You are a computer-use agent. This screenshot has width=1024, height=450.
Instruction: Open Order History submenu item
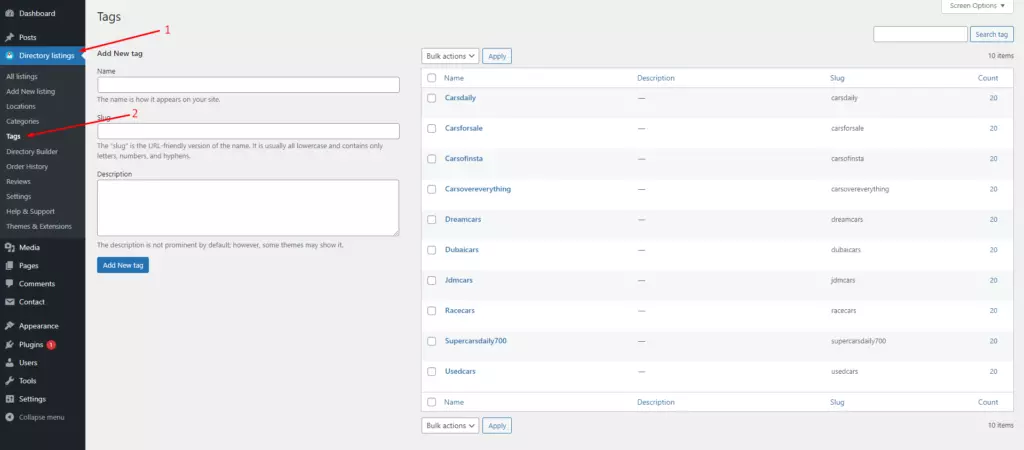click(x=27, y=167)
